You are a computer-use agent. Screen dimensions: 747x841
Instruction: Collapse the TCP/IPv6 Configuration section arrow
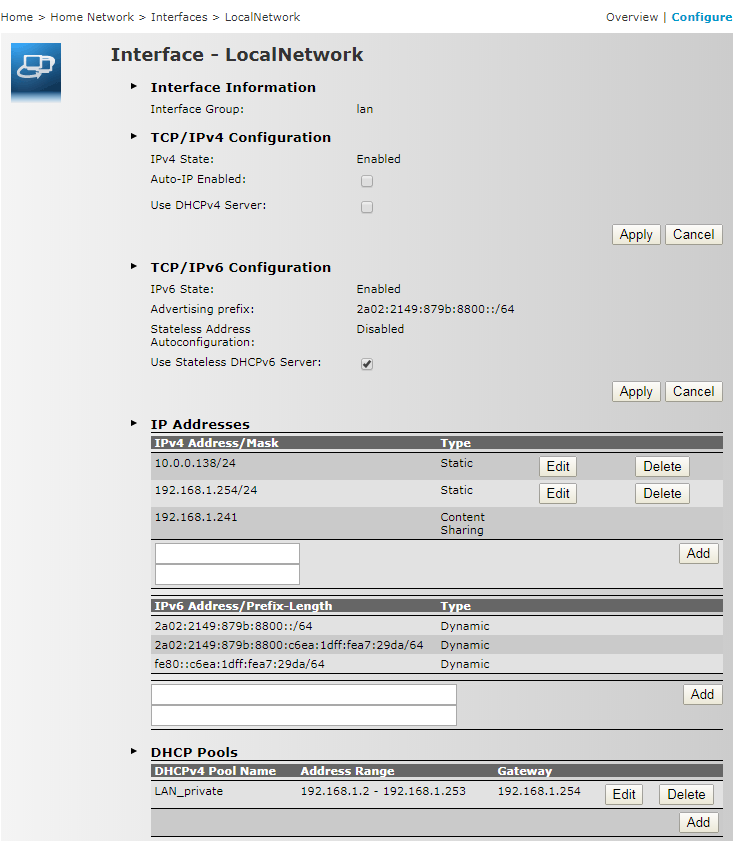(134, 267)
